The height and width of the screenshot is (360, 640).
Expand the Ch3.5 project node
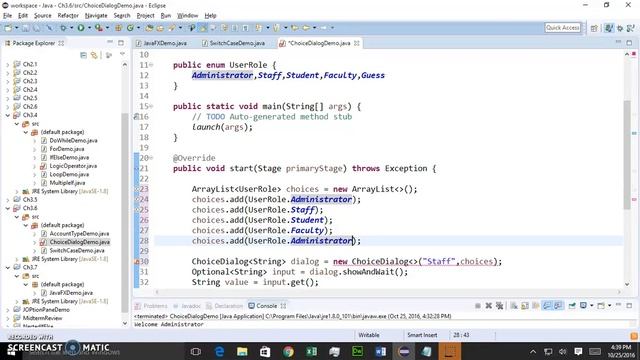click(x=8, y=200)
